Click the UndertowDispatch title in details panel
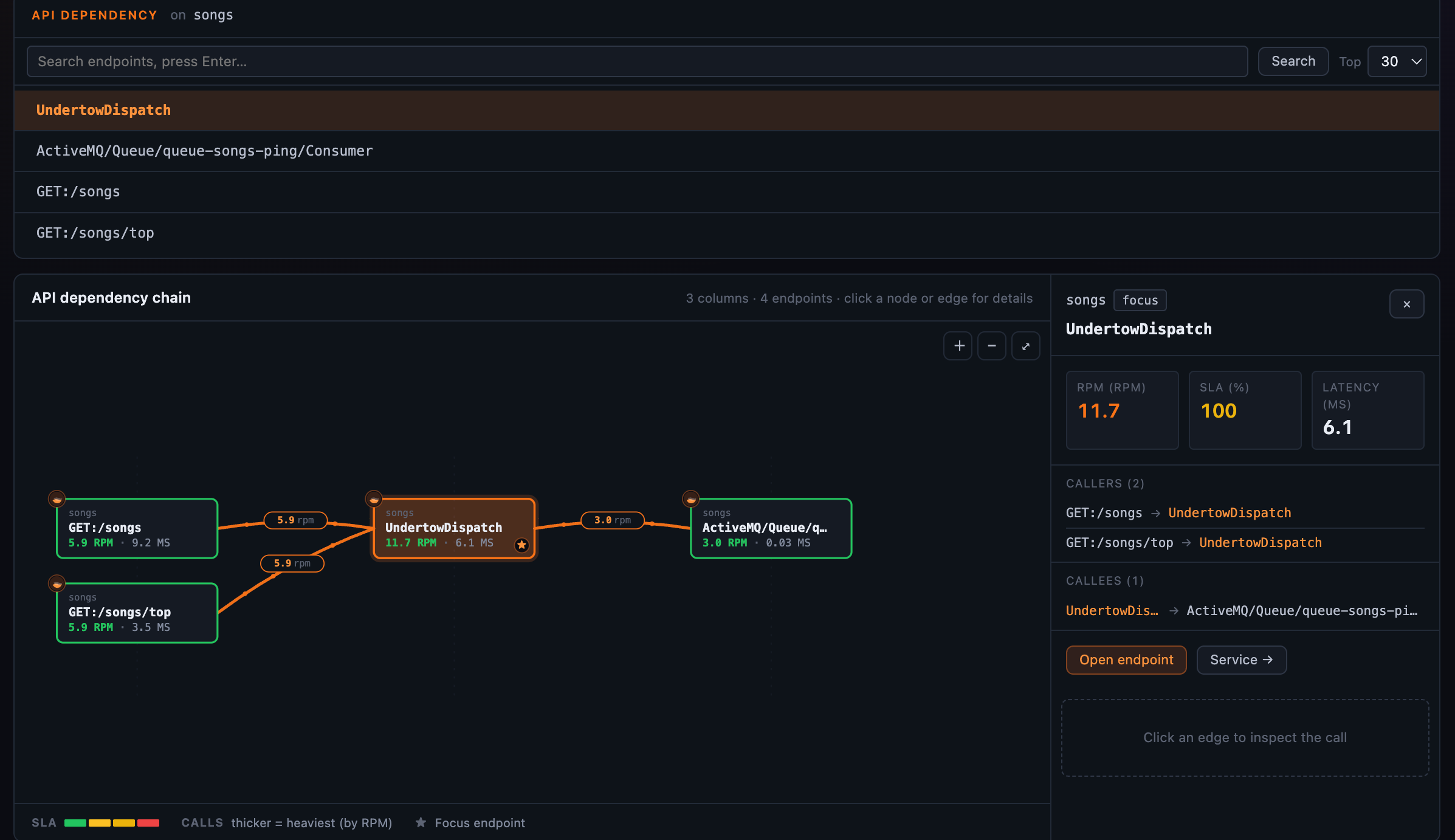The width and height of the screenshot is (1455, 840). [1139, 329]
